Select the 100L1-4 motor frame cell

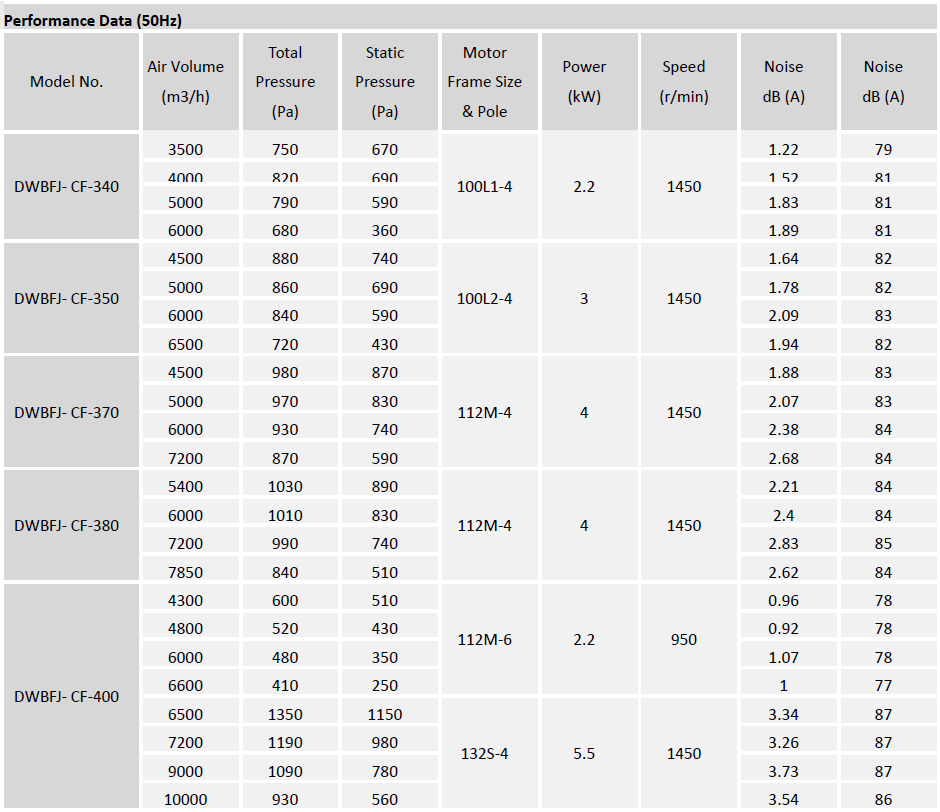point(484,187)
